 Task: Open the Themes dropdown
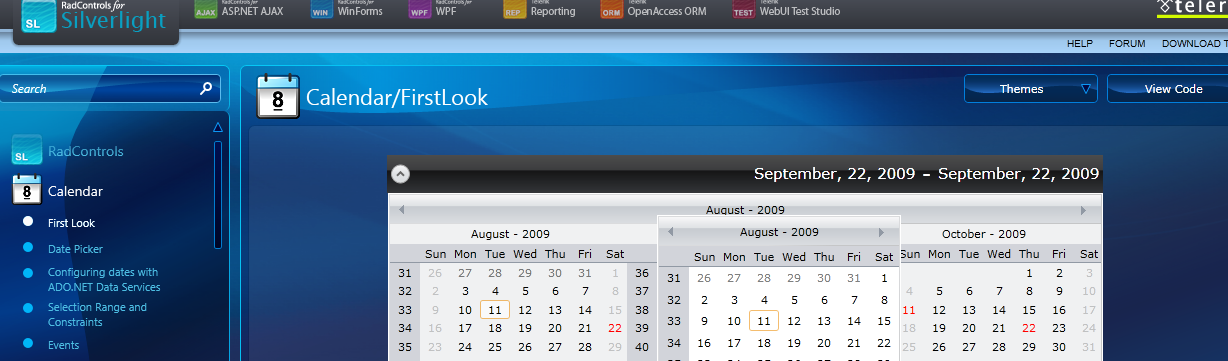point(1031,89)
